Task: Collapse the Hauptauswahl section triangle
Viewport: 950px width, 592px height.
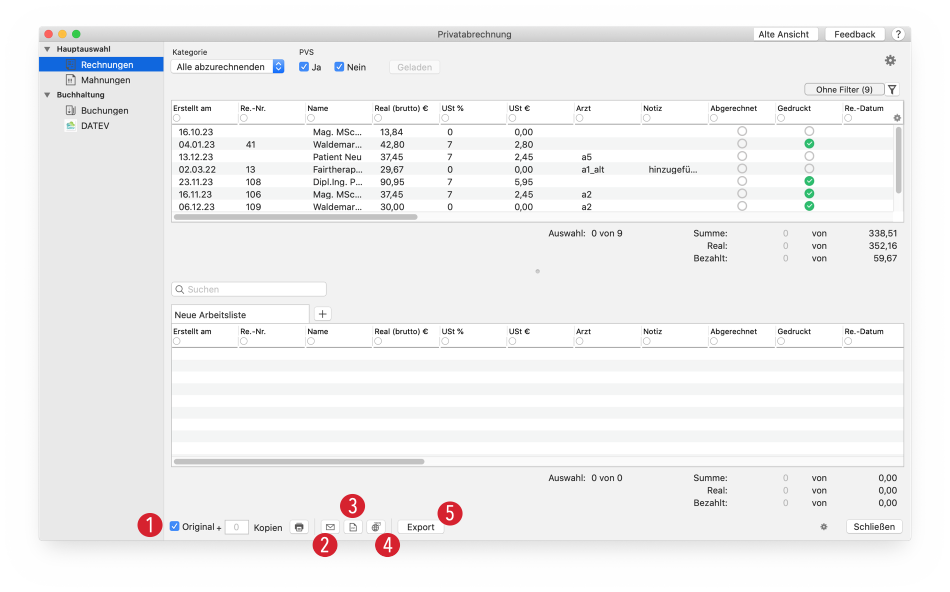Action: [47, 49]
